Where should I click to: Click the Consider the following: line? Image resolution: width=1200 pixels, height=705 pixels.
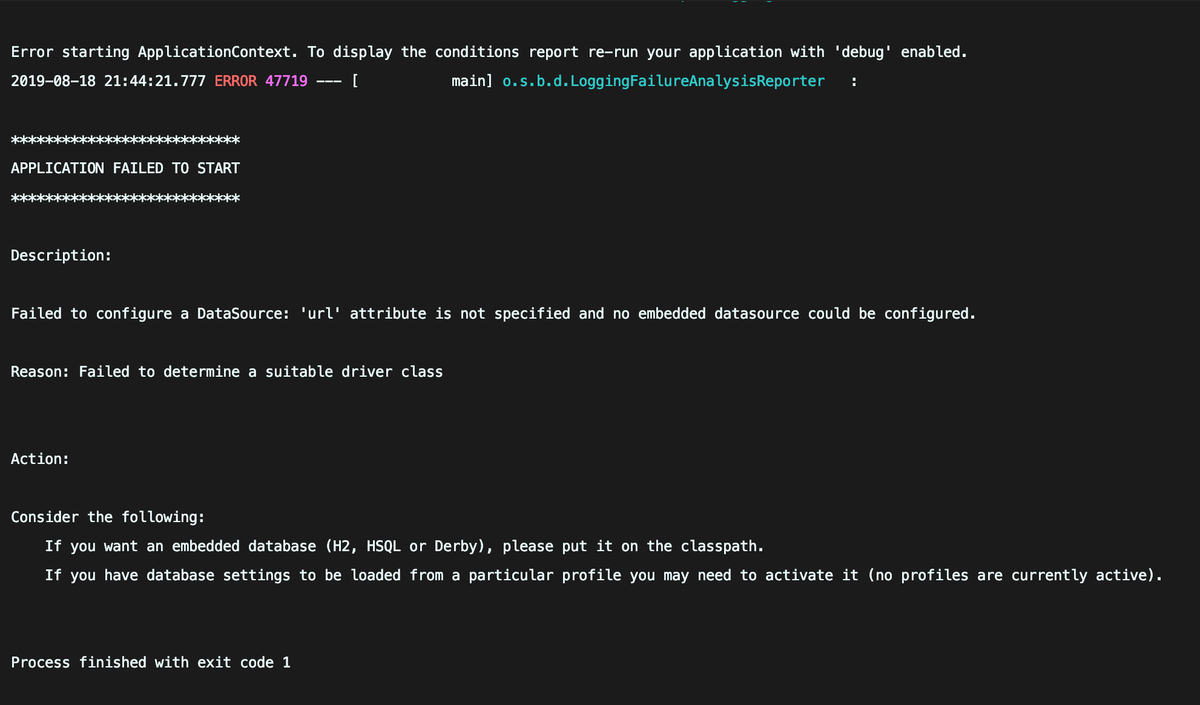108,517
